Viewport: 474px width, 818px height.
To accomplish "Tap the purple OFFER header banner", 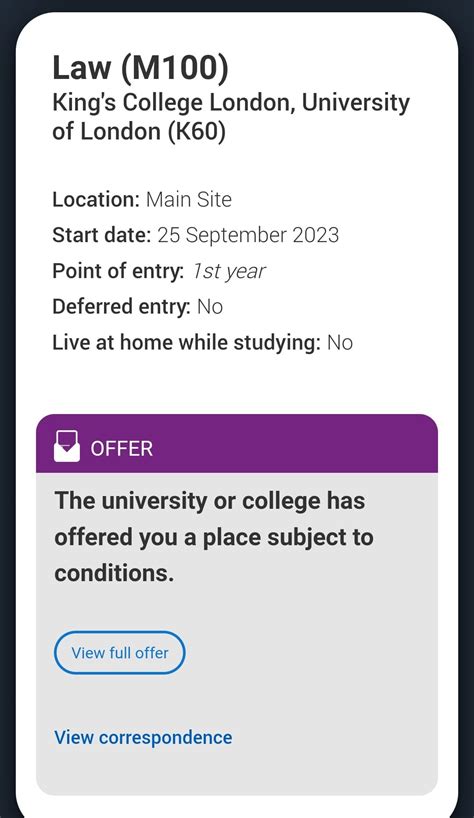I will (237, 443).
